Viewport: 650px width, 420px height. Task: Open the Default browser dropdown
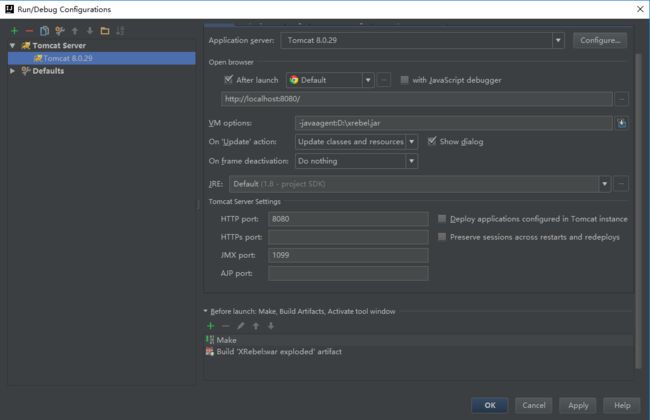[x=368, y=80]
